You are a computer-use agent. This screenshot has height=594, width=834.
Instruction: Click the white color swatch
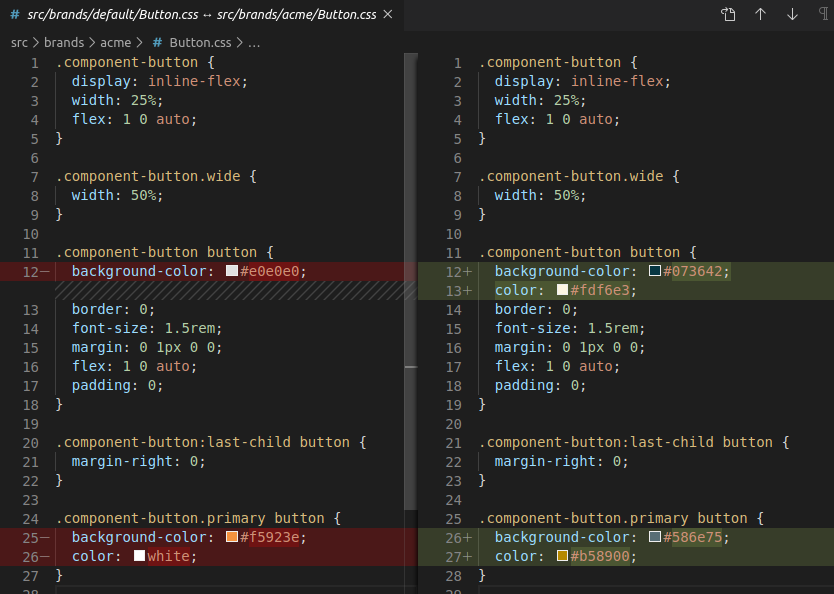[139, 556]
